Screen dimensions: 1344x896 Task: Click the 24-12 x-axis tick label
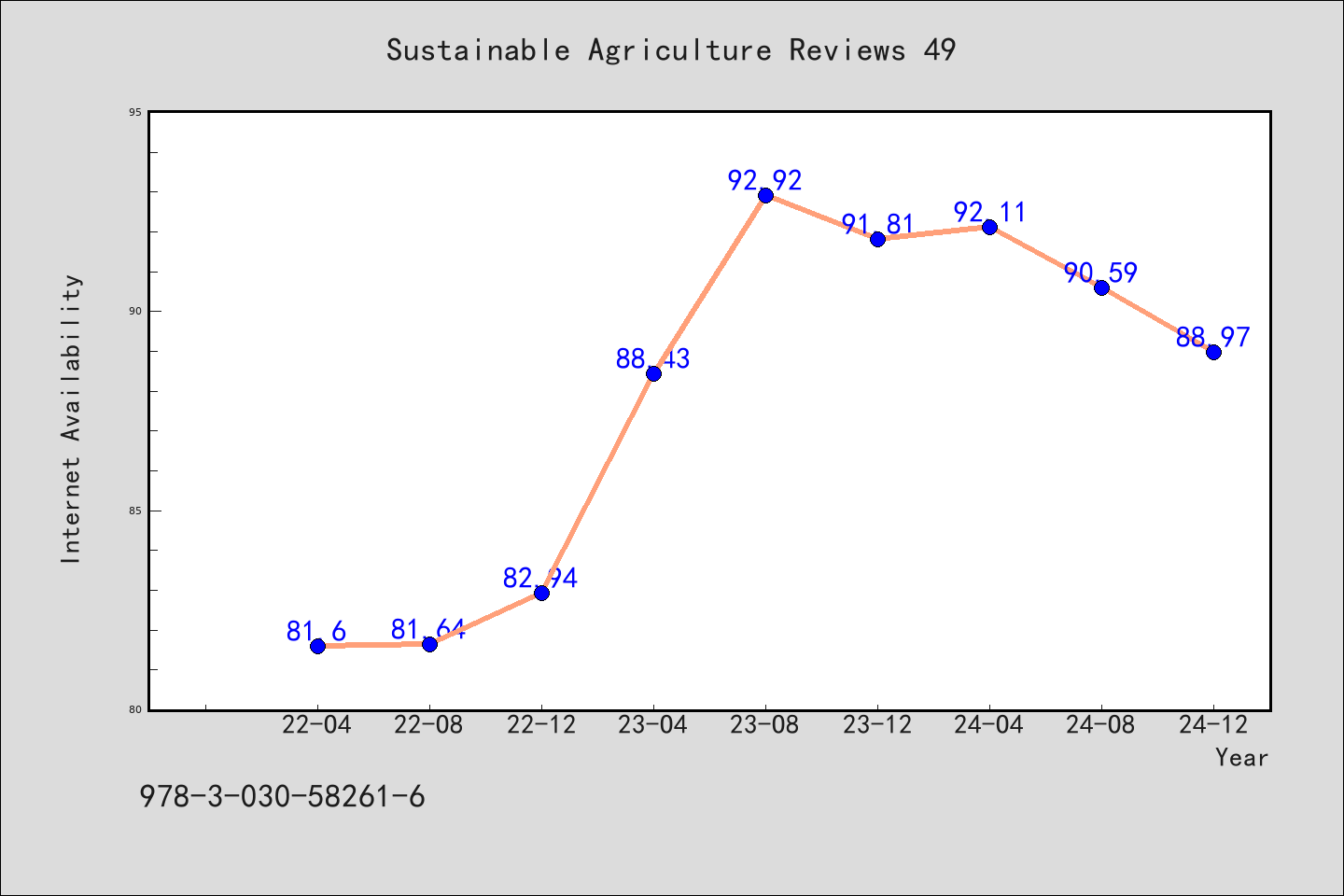coord(1213,725)
